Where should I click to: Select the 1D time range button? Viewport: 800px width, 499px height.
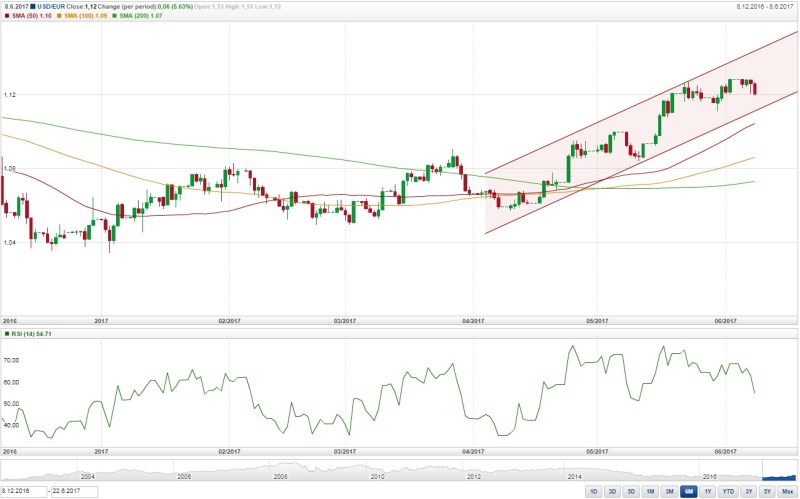593,492
